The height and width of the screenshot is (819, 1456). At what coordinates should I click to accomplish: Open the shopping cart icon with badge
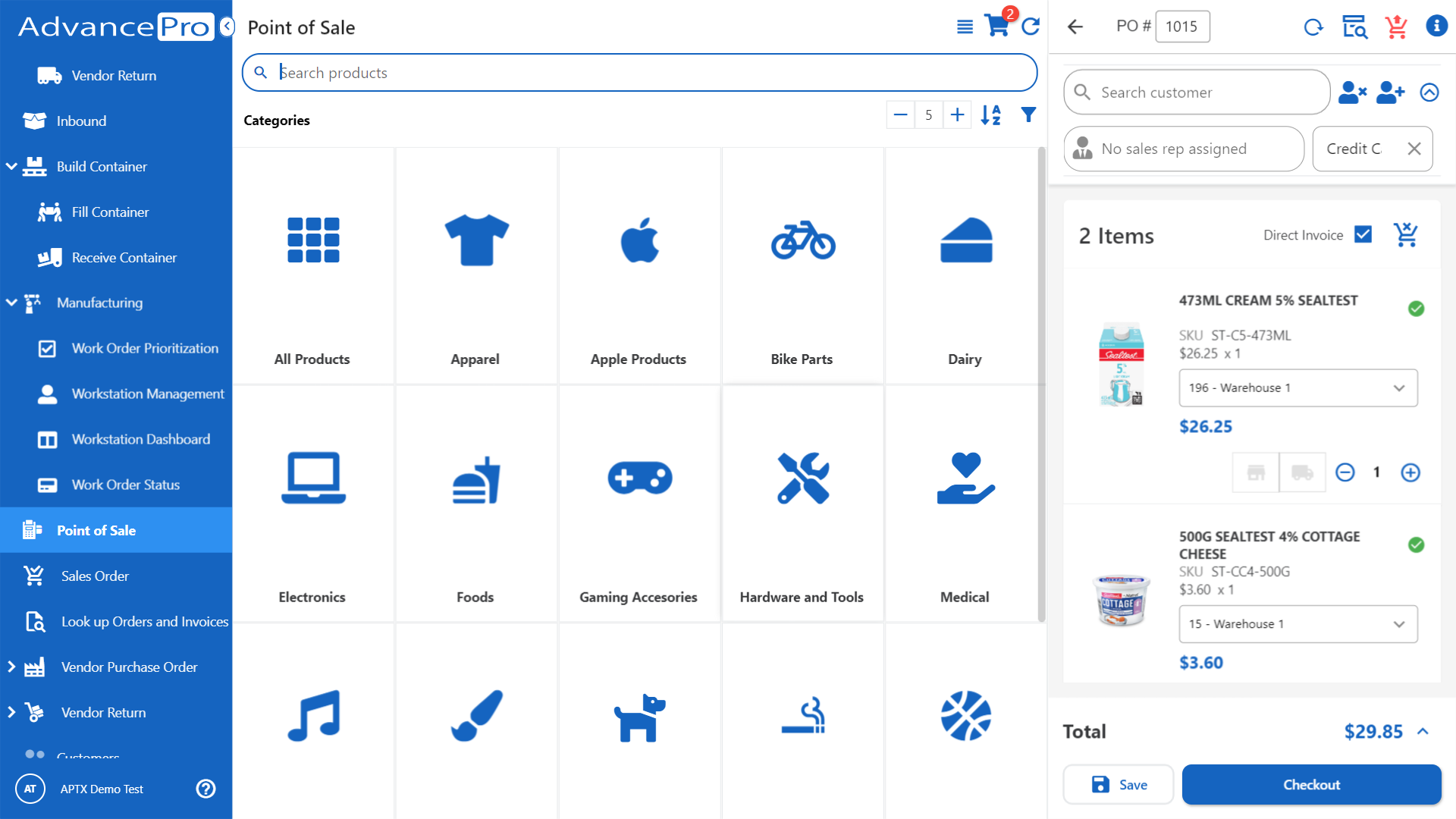pos(998,25)
